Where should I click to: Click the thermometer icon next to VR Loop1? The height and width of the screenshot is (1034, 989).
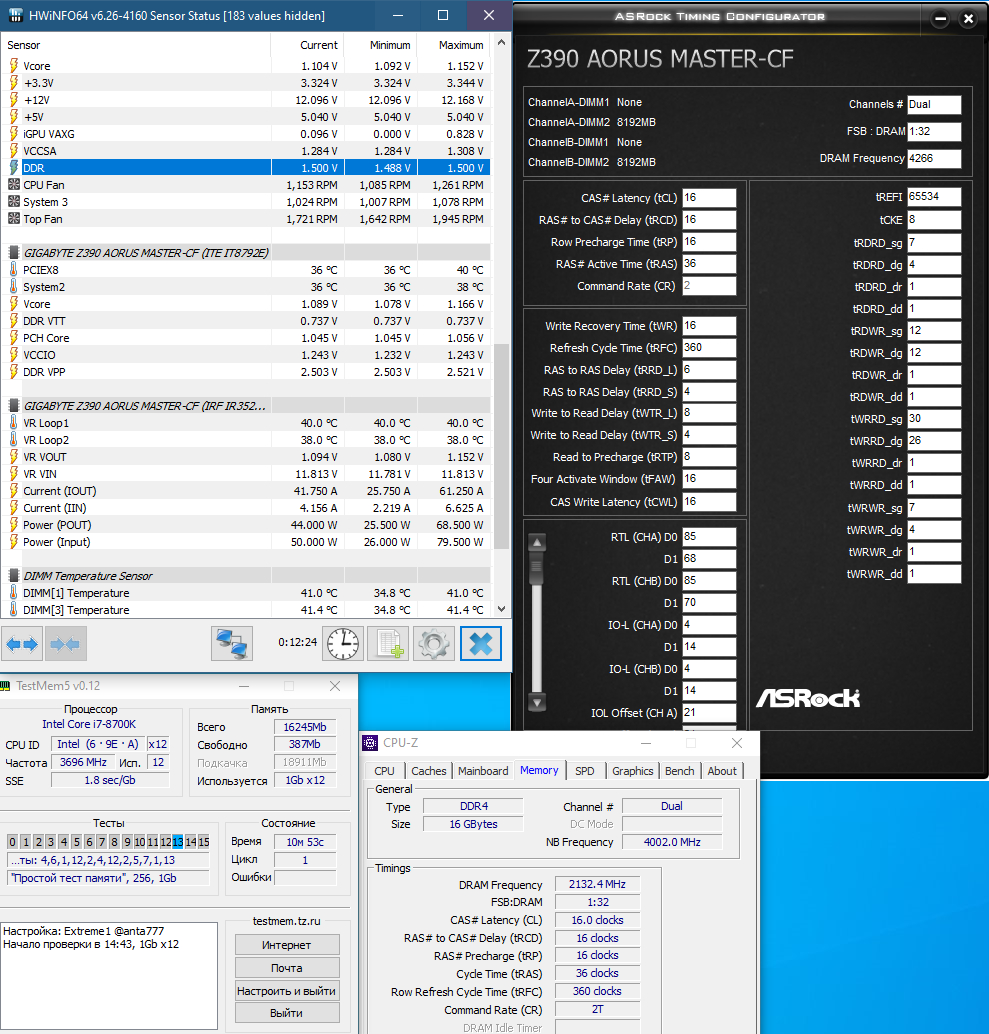tap(13, 422)
